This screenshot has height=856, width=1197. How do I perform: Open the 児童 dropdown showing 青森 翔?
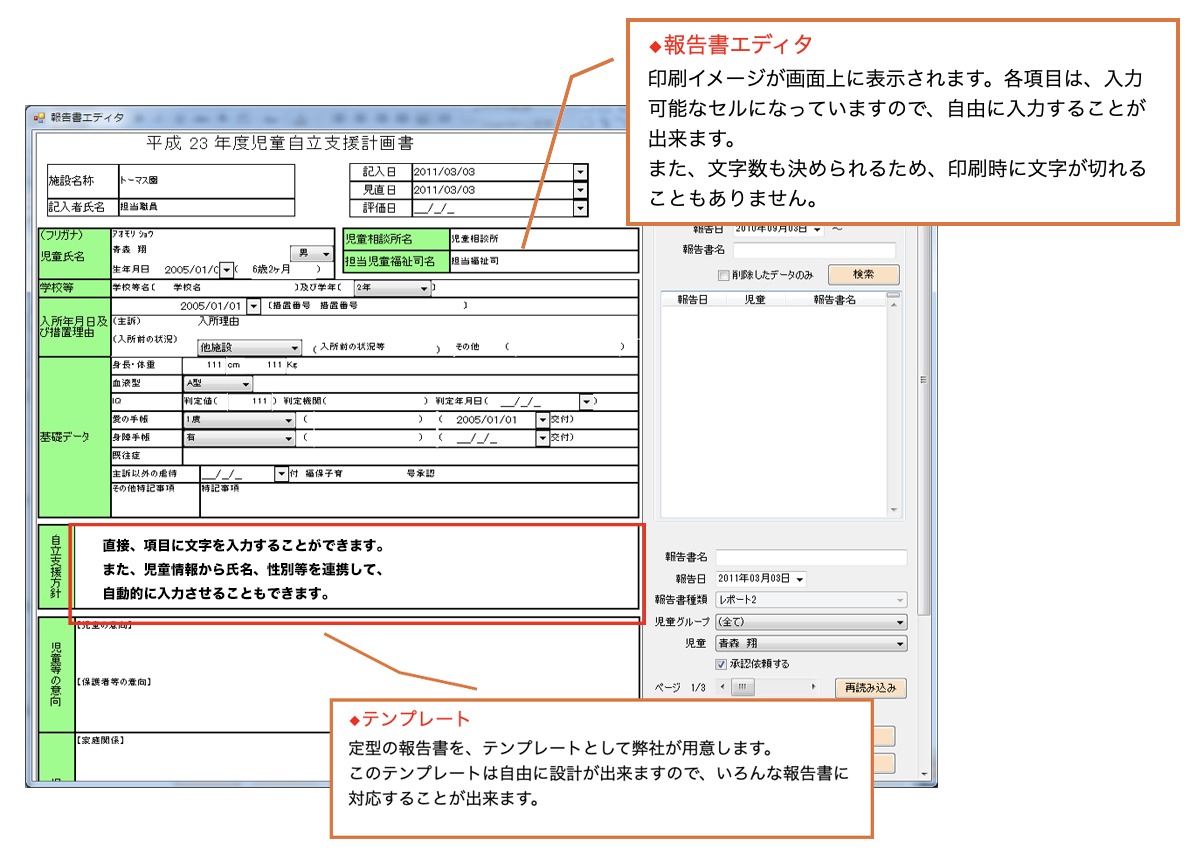[x=811, y=644]
